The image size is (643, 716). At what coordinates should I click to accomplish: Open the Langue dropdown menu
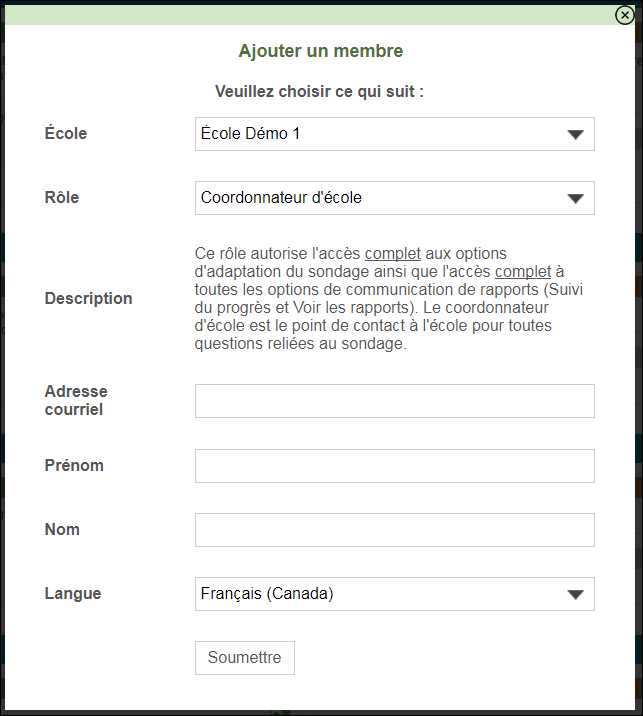[575, 594]
